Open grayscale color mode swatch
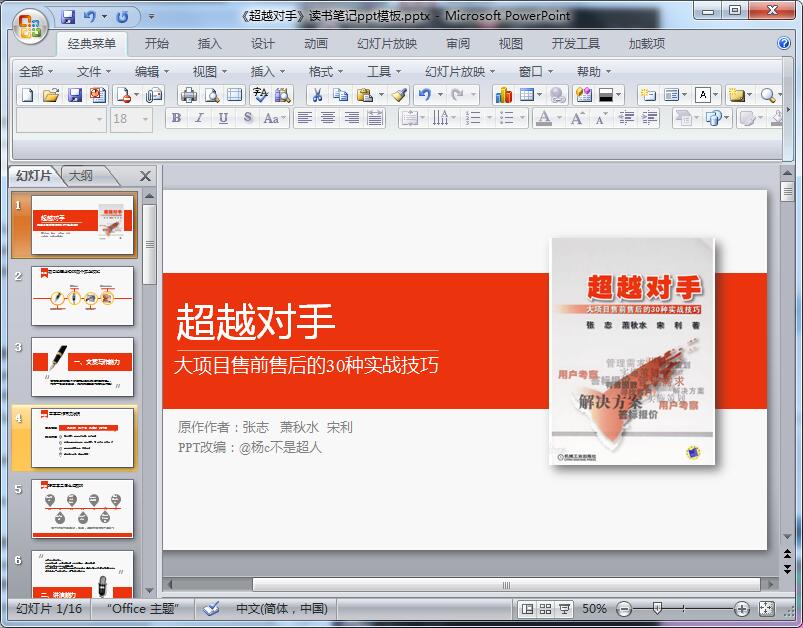803x628 pixels. coord(606,95)
